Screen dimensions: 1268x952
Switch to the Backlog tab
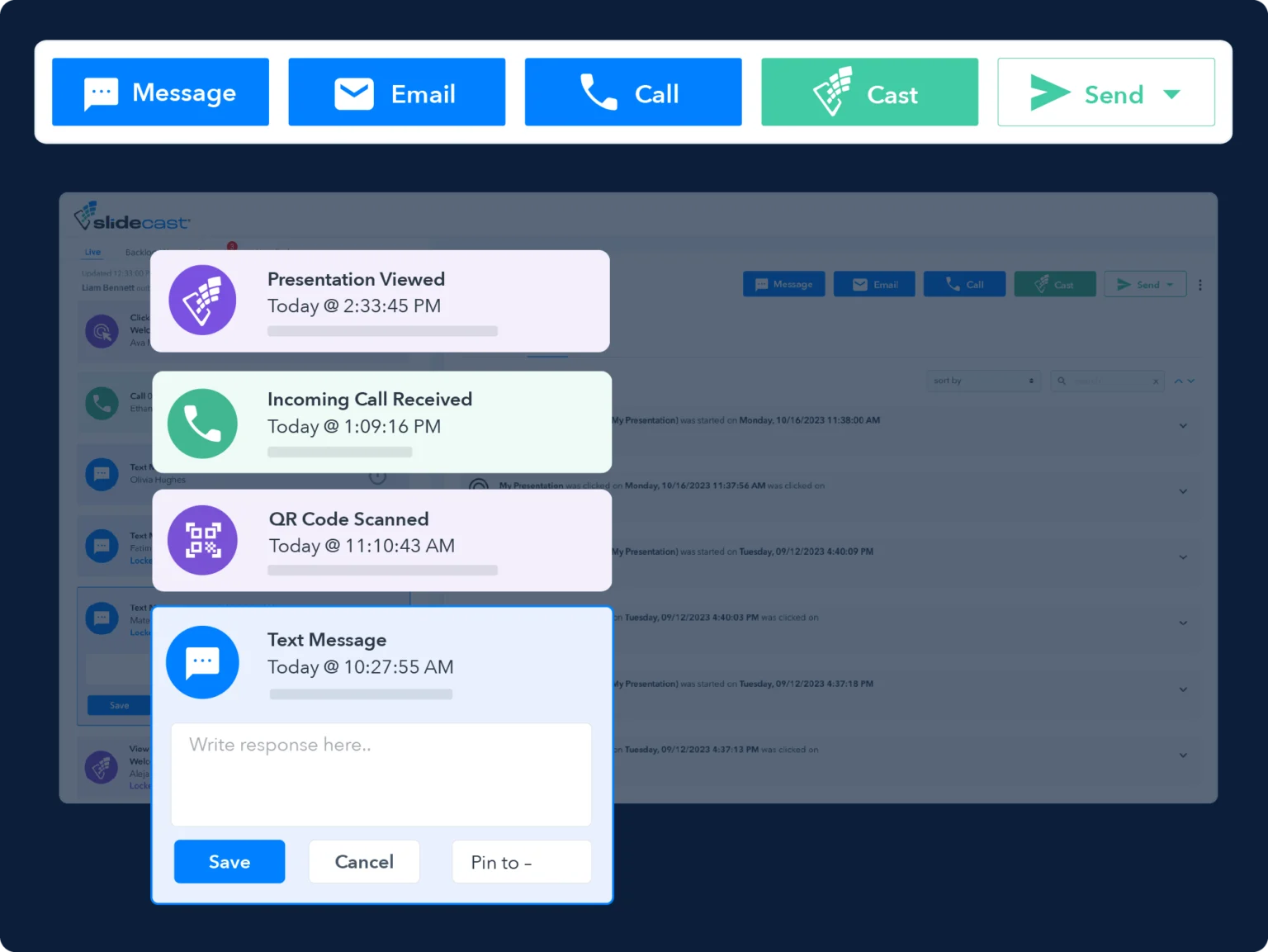[138, 252]
